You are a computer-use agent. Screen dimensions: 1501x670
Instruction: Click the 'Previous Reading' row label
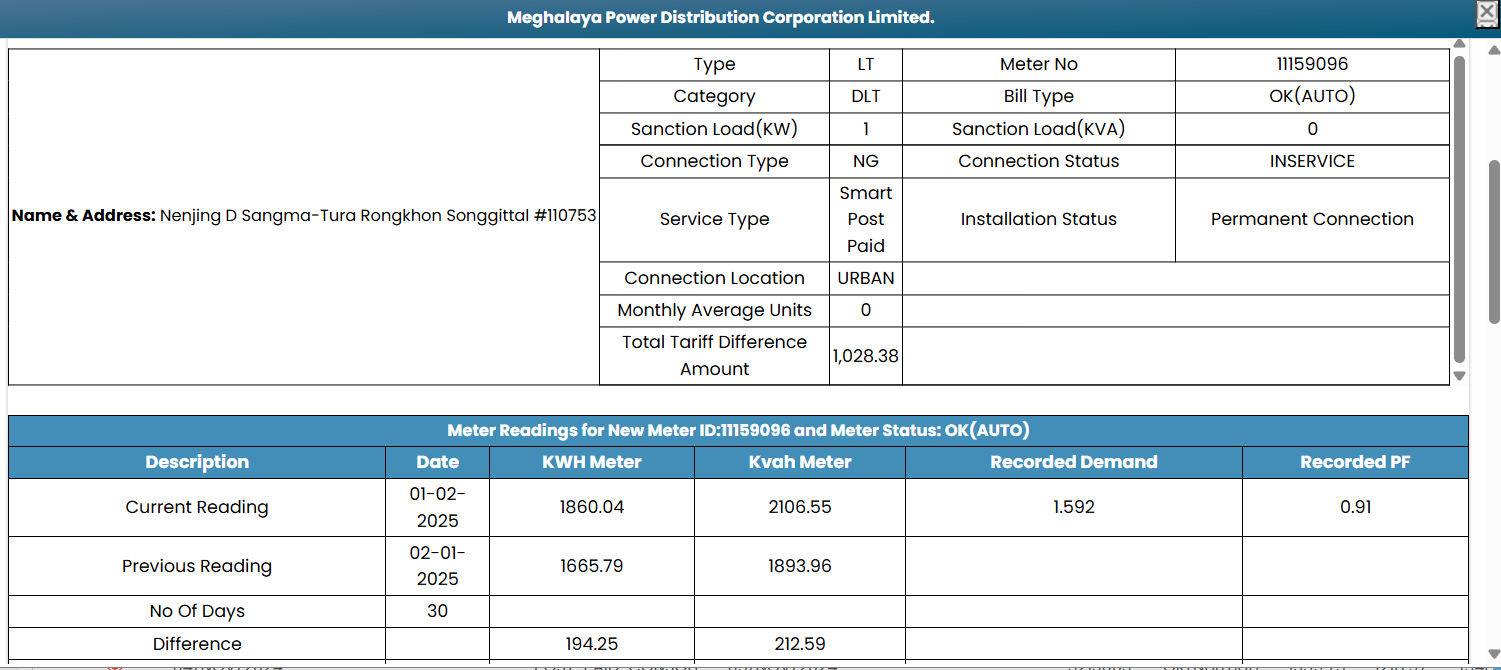[197, 567]
